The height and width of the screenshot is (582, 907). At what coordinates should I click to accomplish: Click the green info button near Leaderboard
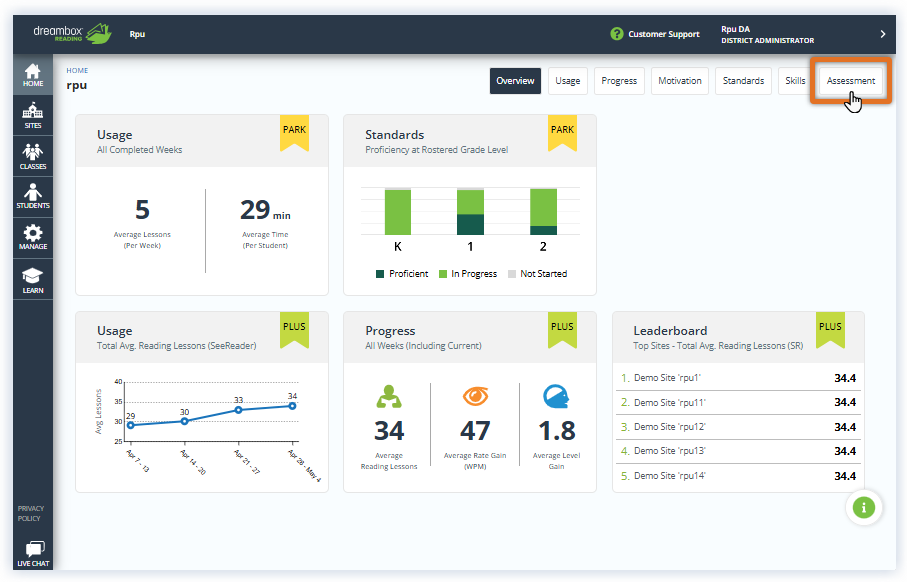(x=862, y=508)
